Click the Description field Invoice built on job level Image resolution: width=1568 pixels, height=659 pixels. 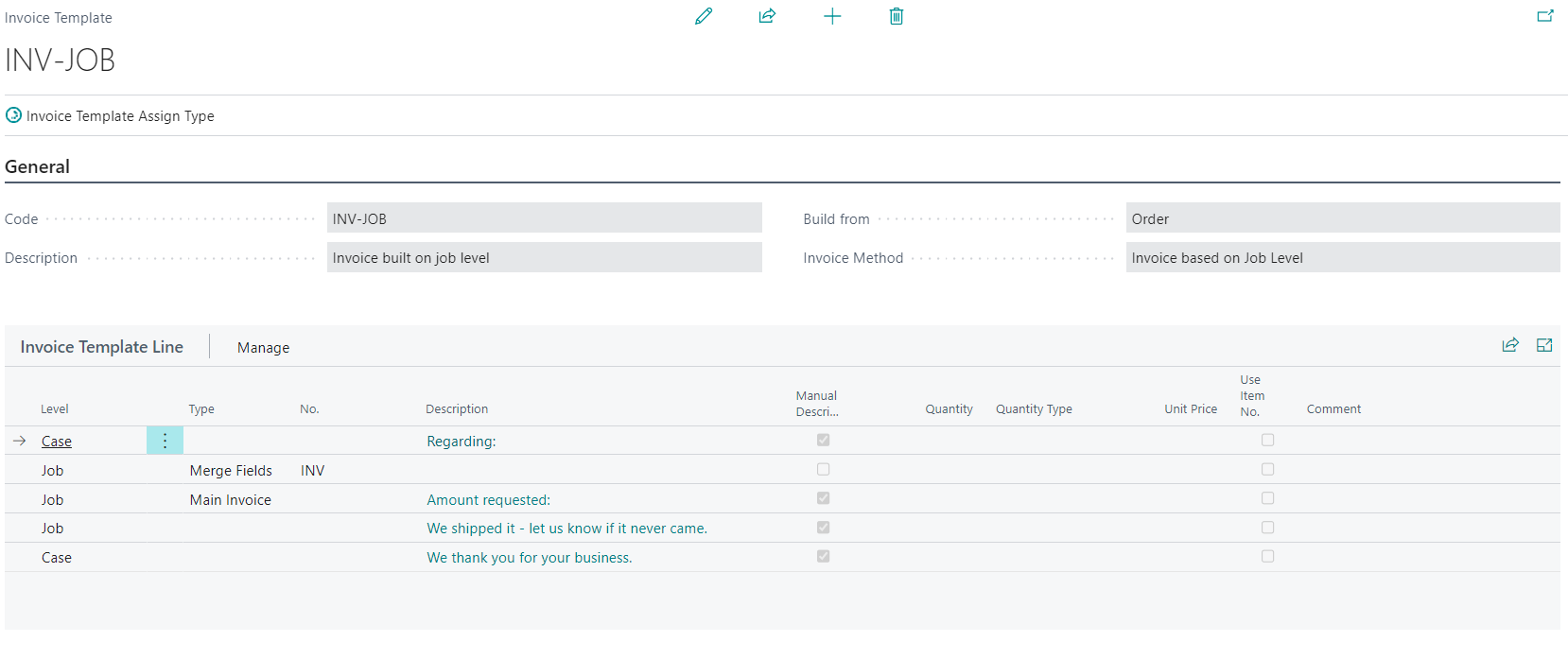point(545,257)
